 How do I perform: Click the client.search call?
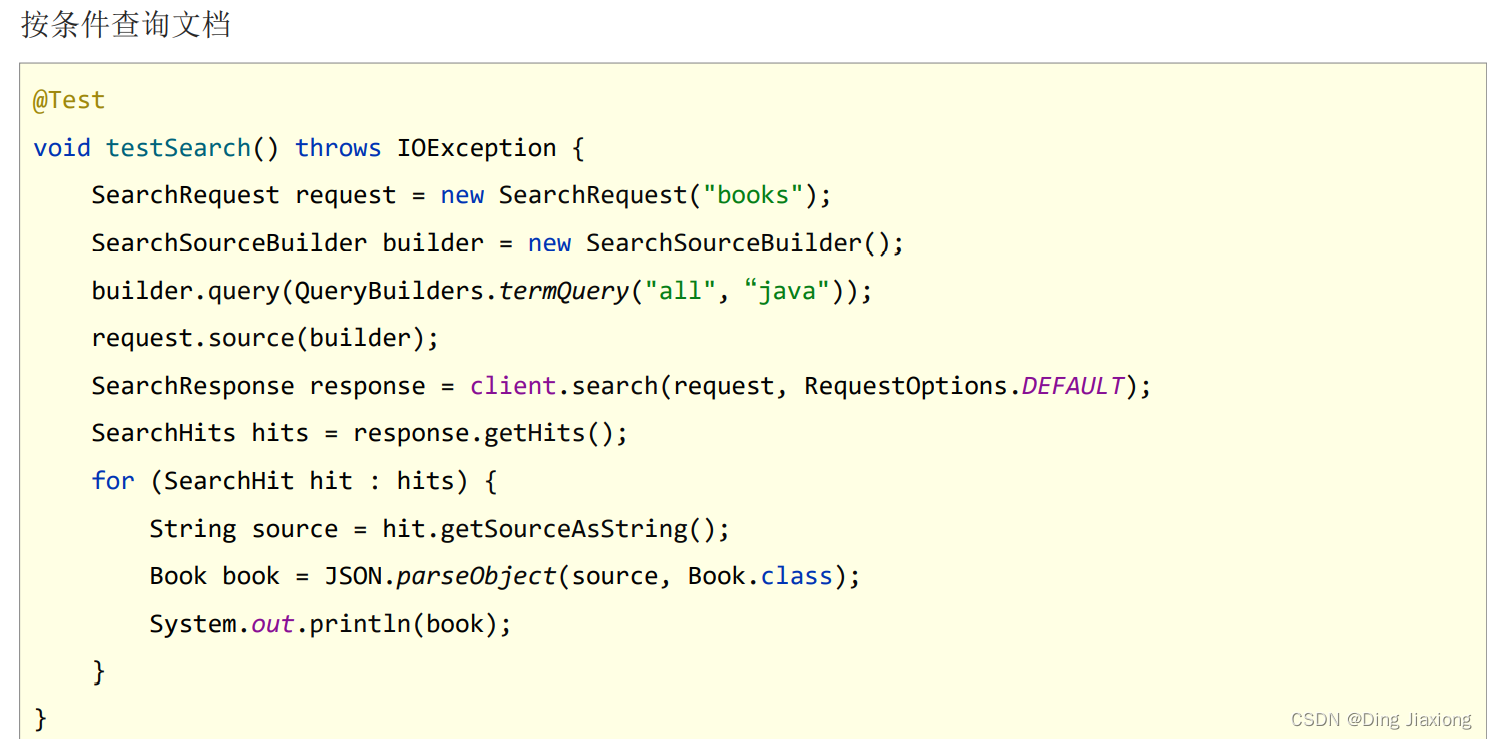pos(563,386)
